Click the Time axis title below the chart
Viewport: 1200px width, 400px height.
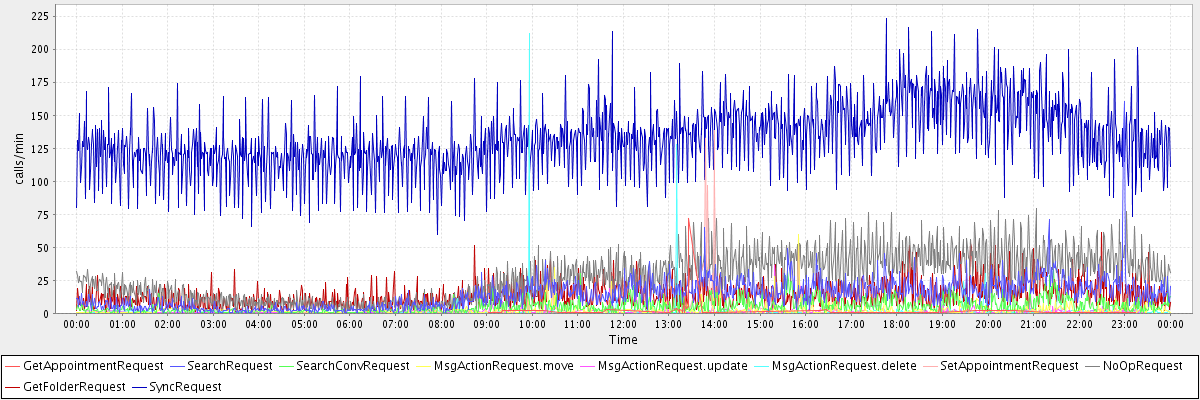point(622,340)
